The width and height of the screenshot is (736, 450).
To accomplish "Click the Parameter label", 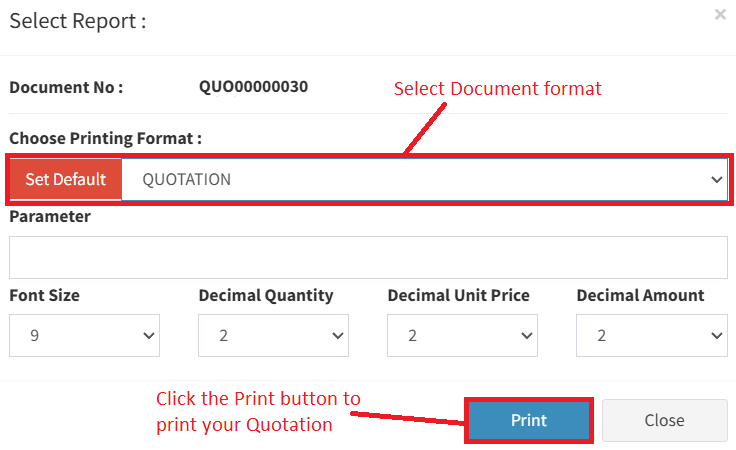I will (x=50, y=216).
